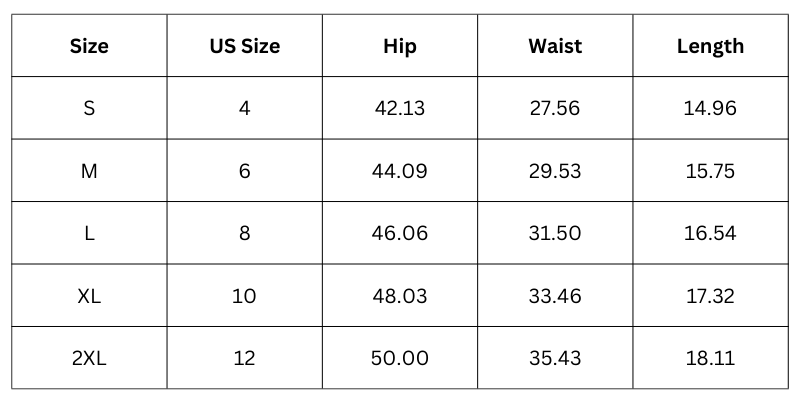Select length value 14.96

pyautogui.click(x=710, y=108)
